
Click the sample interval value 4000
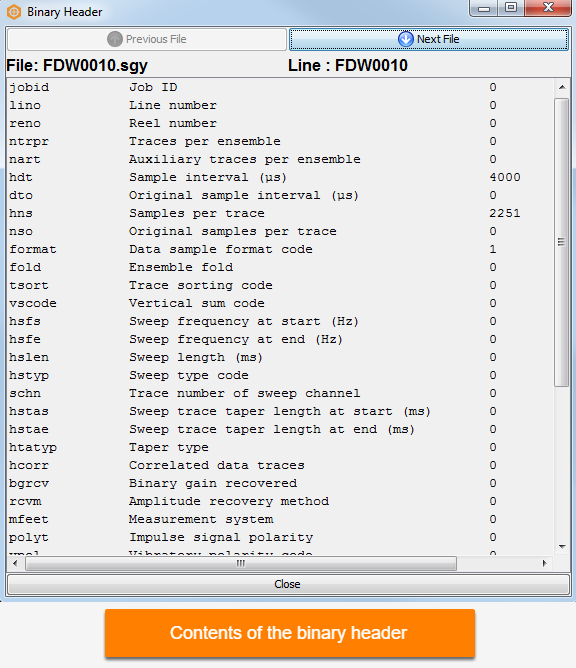[505, 177]
